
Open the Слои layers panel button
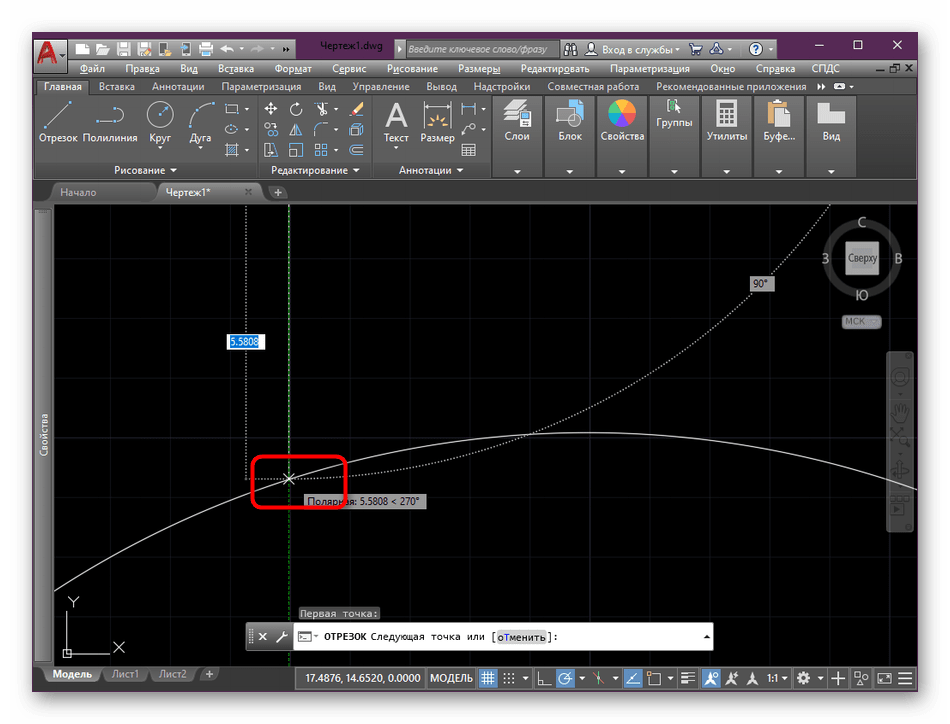517,123
